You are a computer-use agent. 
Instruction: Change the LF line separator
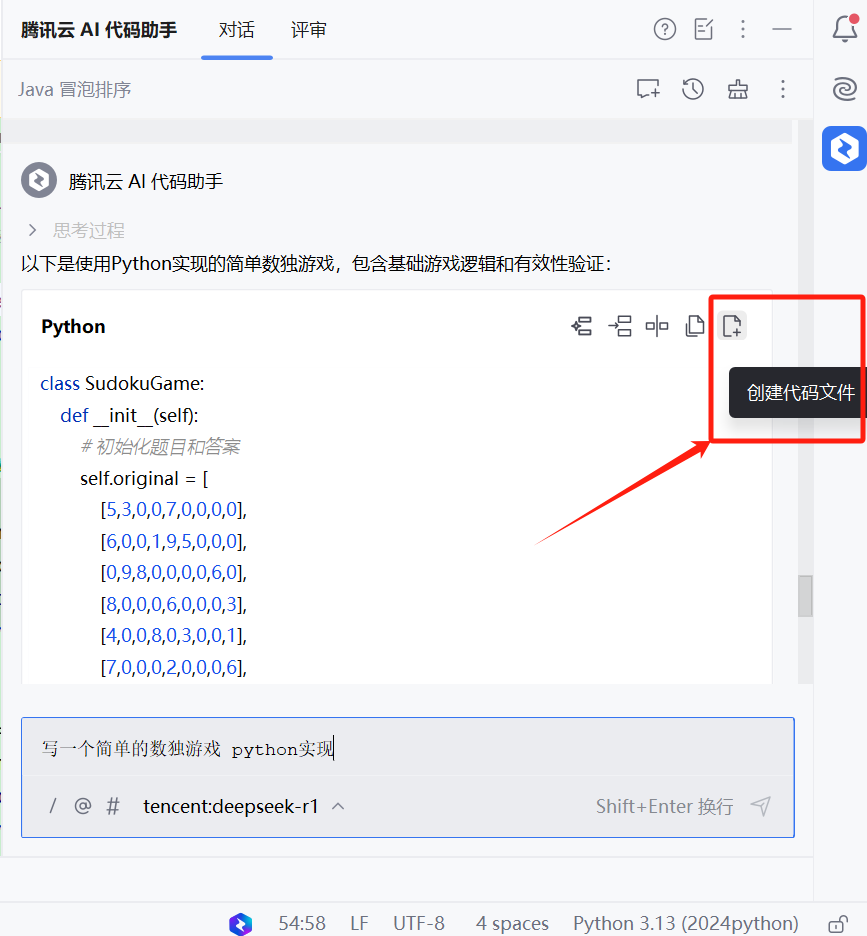(x=359, y=923)
